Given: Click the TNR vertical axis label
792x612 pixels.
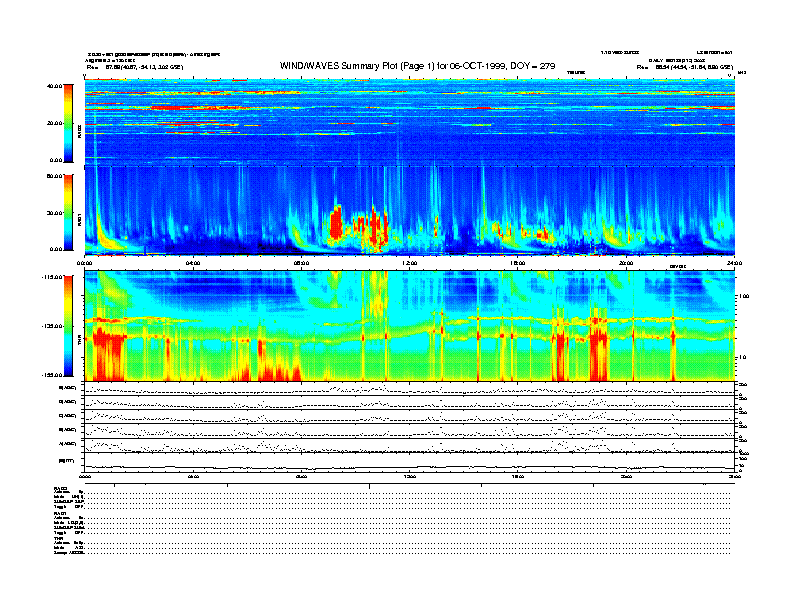Looking at the screenshot, I should pyautogui.click(x=79, y=342).
